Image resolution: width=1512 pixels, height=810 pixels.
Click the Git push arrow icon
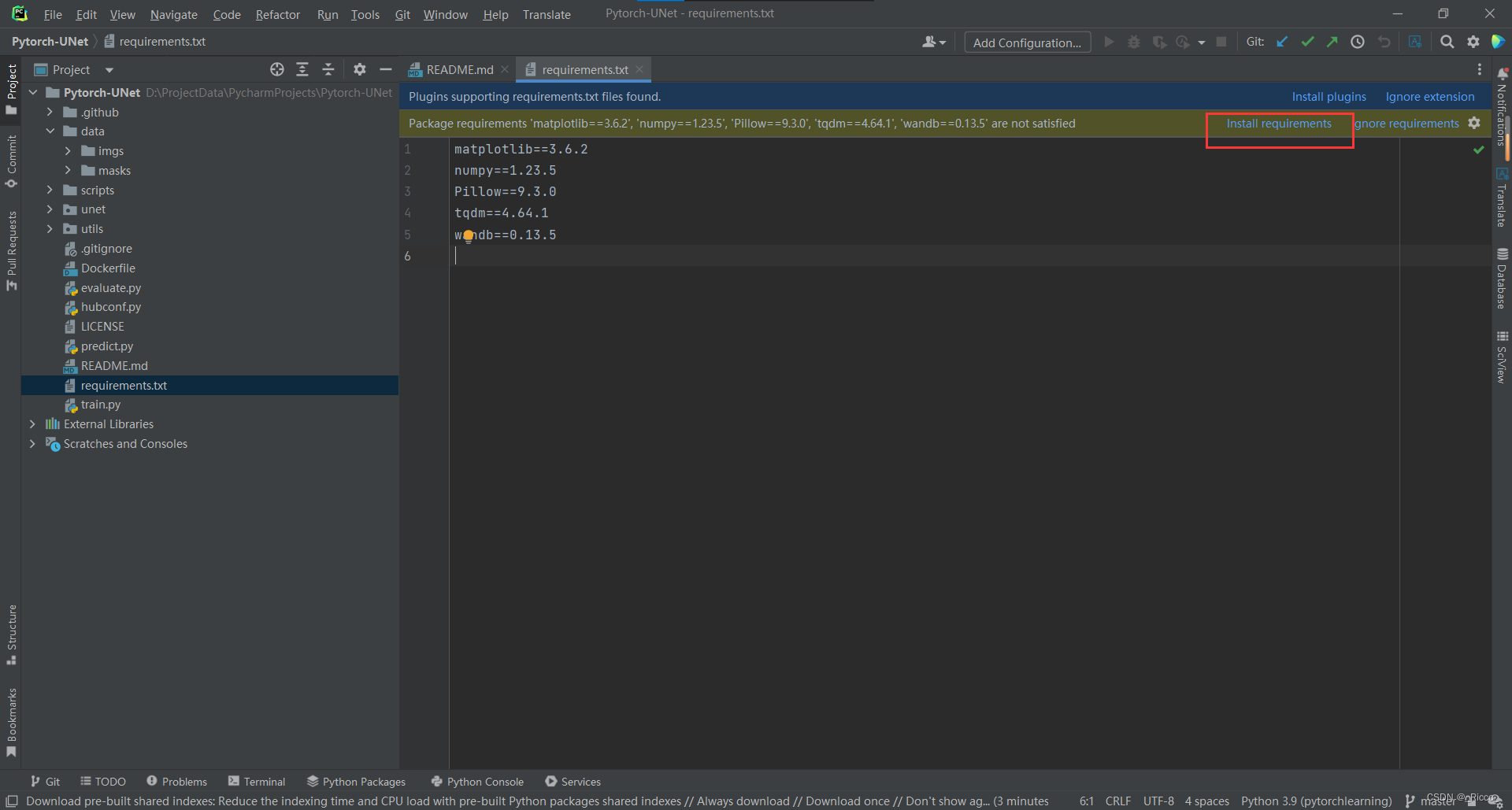tap(1332, 42)
